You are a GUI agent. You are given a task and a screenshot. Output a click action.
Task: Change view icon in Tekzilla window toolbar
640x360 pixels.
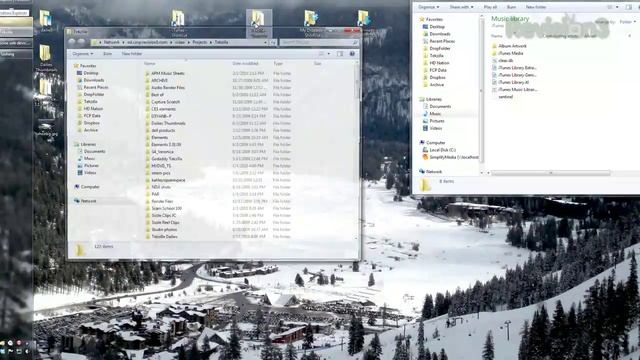pos(322,53)
